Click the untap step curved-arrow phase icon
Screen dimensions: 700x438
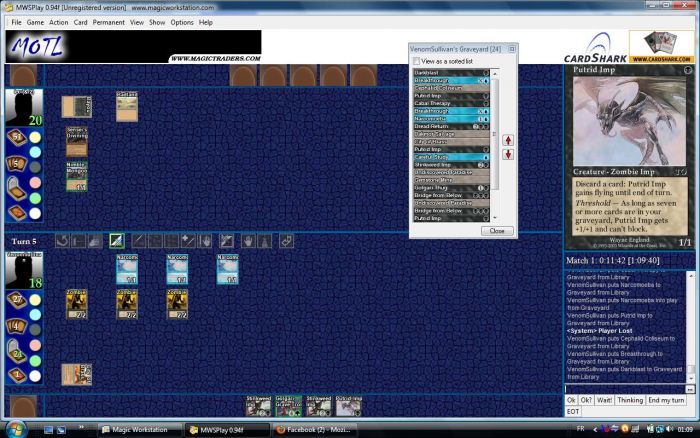pos(62,241)
